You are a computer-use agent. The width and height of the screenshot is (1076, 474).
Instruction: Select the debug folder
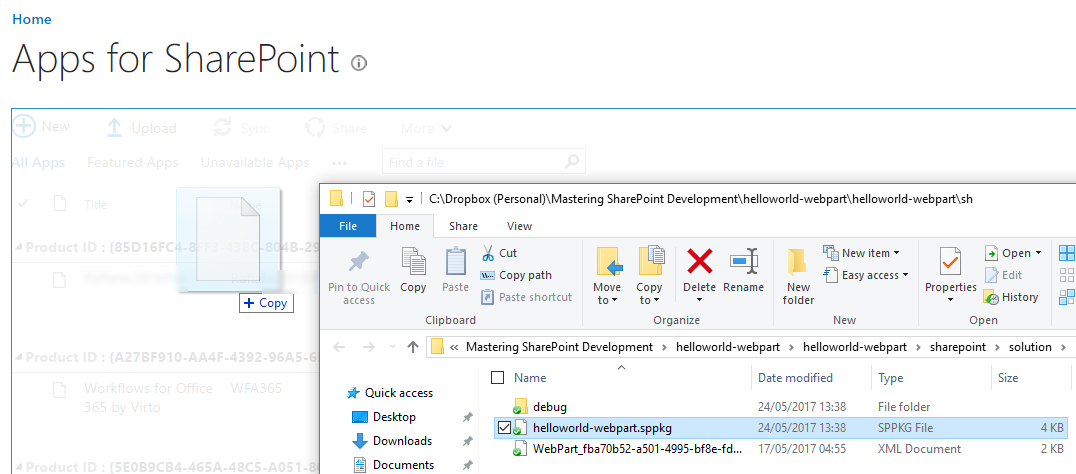click(x=550, y=407)
